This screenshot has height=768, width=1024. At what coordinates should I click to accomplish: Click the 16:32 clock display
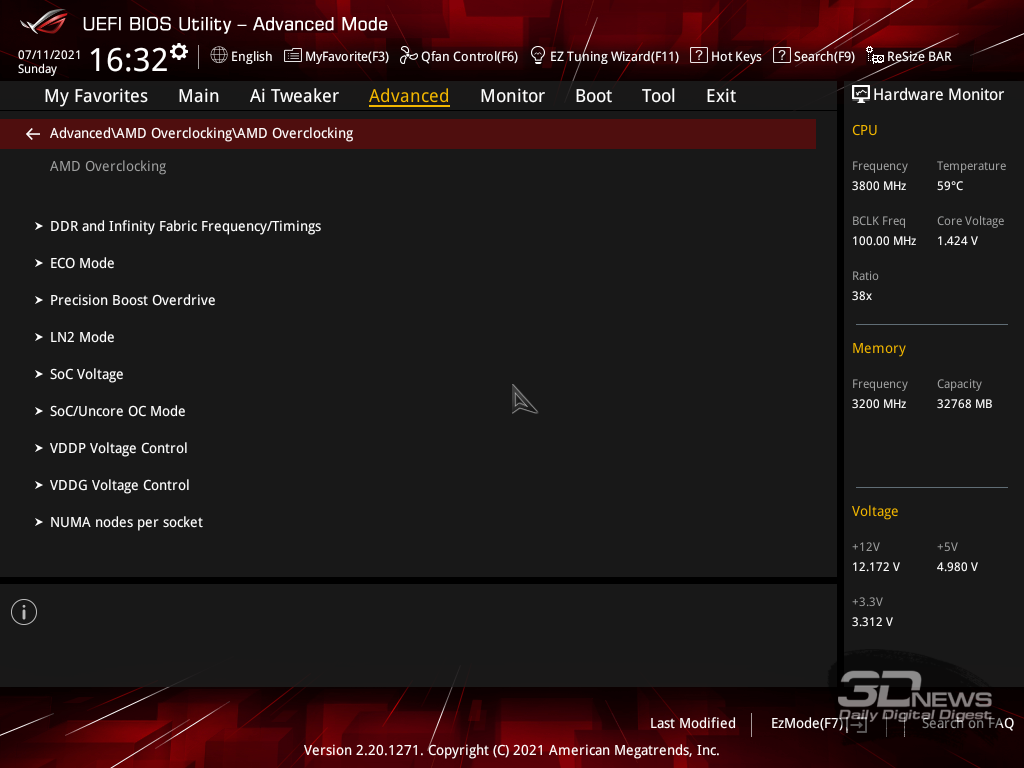(x=128, y=59)
